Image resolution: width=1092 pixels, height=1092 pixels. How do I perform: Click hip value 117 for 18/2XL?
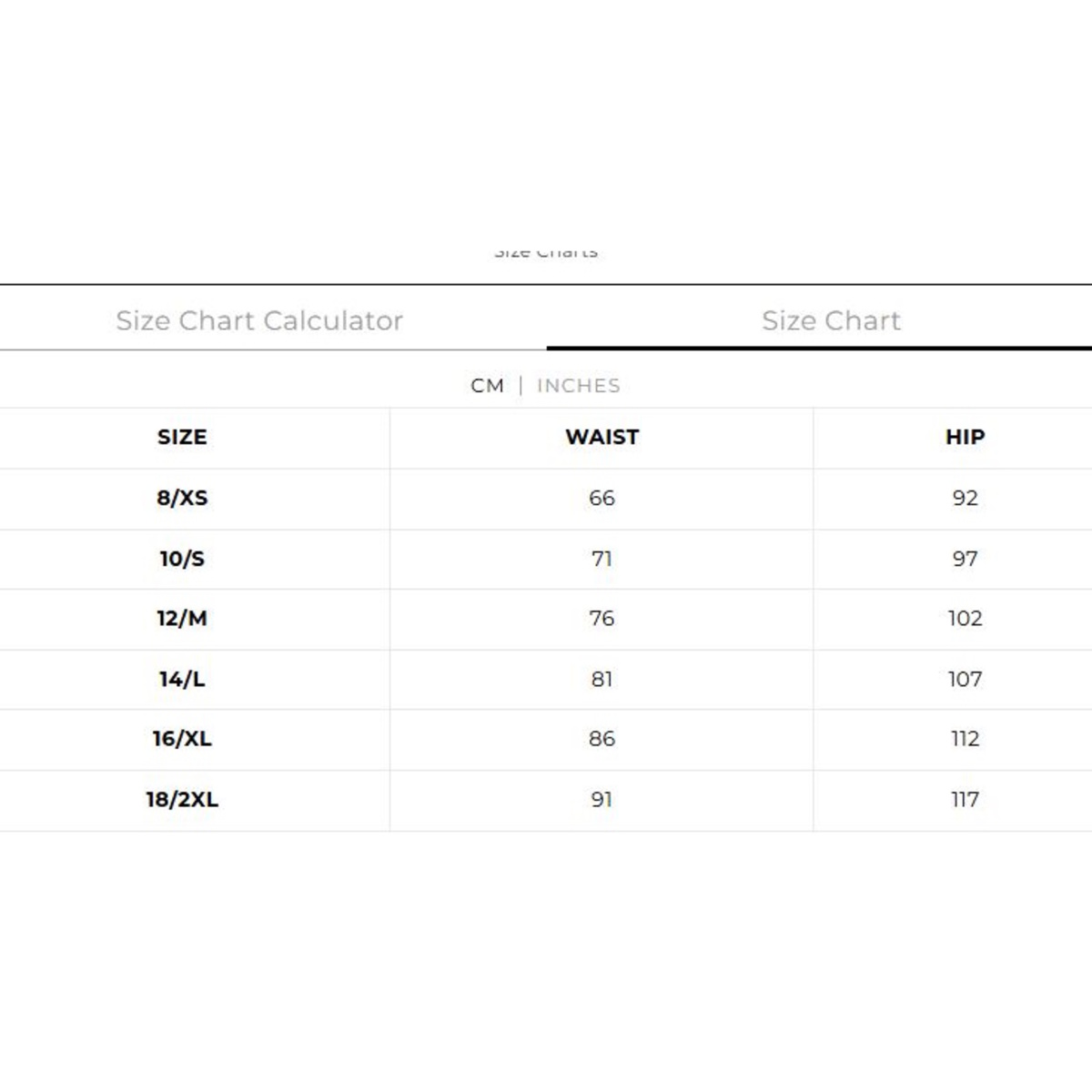point(965,800)
